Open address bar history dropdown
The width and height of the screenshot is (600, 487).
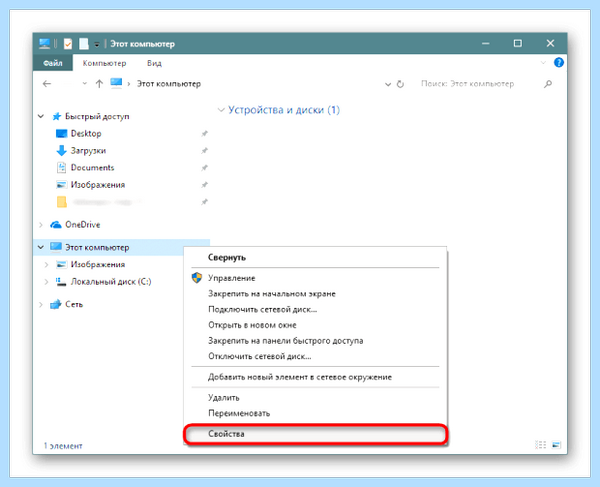tap(388, 84)
